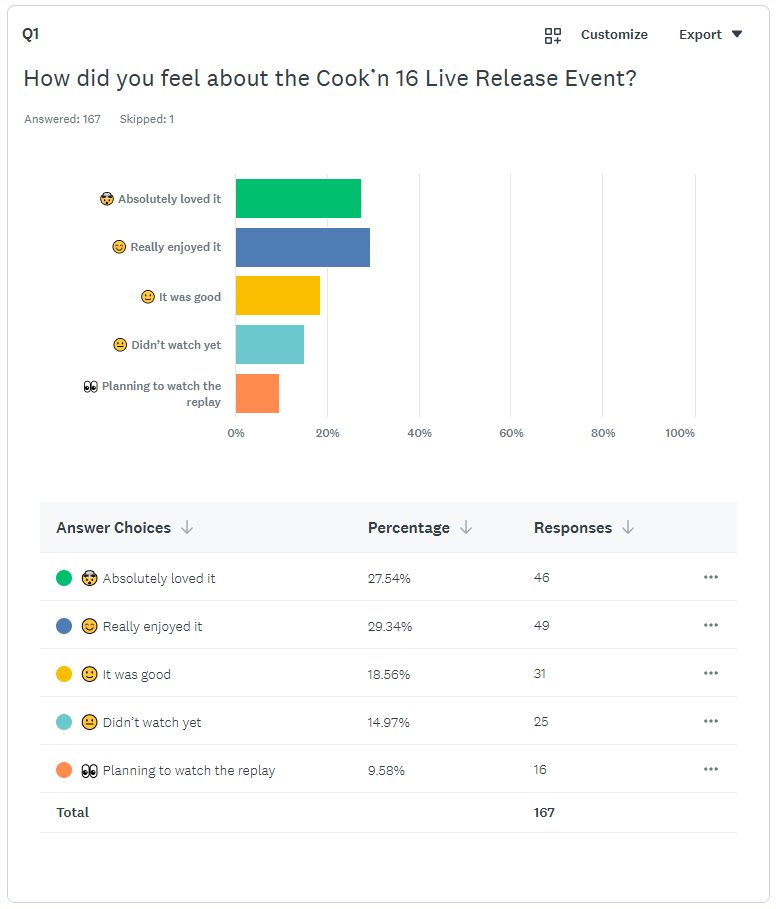The height and width of the screenshot is (909, 776).
Task: Click the ellipsis for It was good row
Action: pos(711,673)
